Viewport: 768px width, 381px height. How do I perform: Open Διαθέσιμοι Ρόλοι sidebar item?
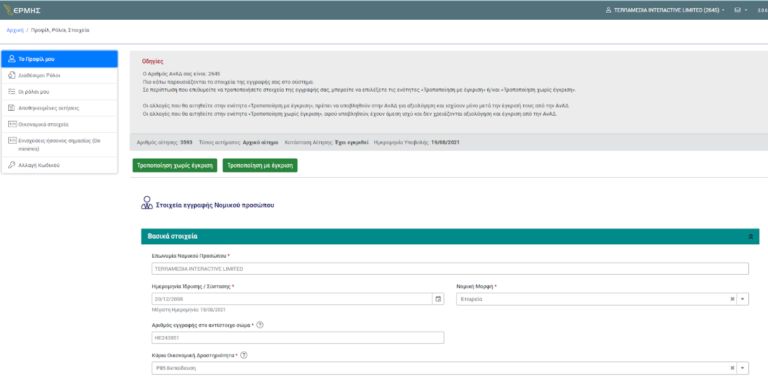pyautogui.click(x=59, y=75)
